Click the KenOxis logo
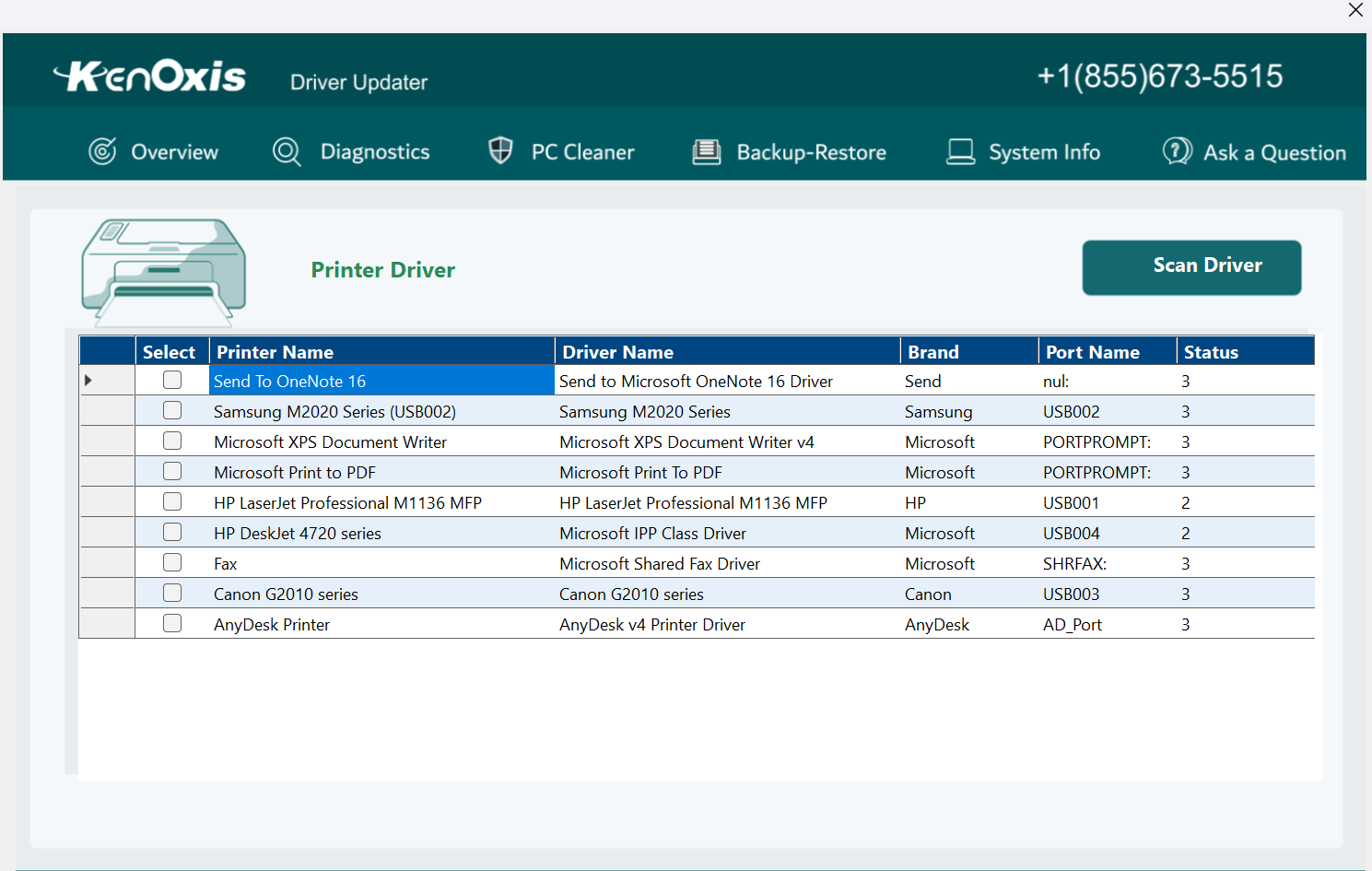Image resolution: width=1372 pixels, height=871 pixels. [x=150, y=76]
